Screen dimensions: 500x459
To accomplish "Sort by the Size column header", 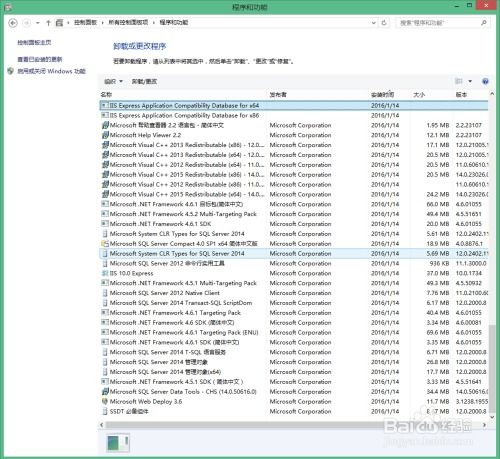I will click(x=419, y=95).
